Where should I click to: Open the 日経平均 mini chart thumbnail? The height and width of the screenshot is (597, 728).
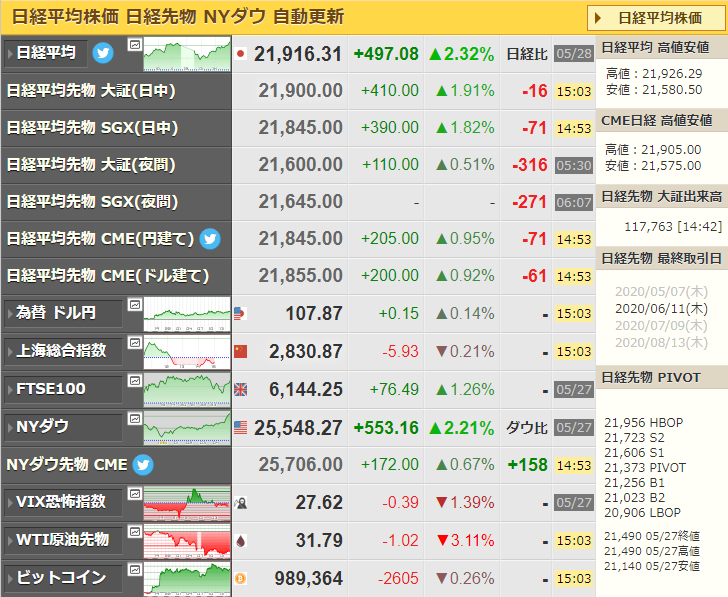coord(187,54)
